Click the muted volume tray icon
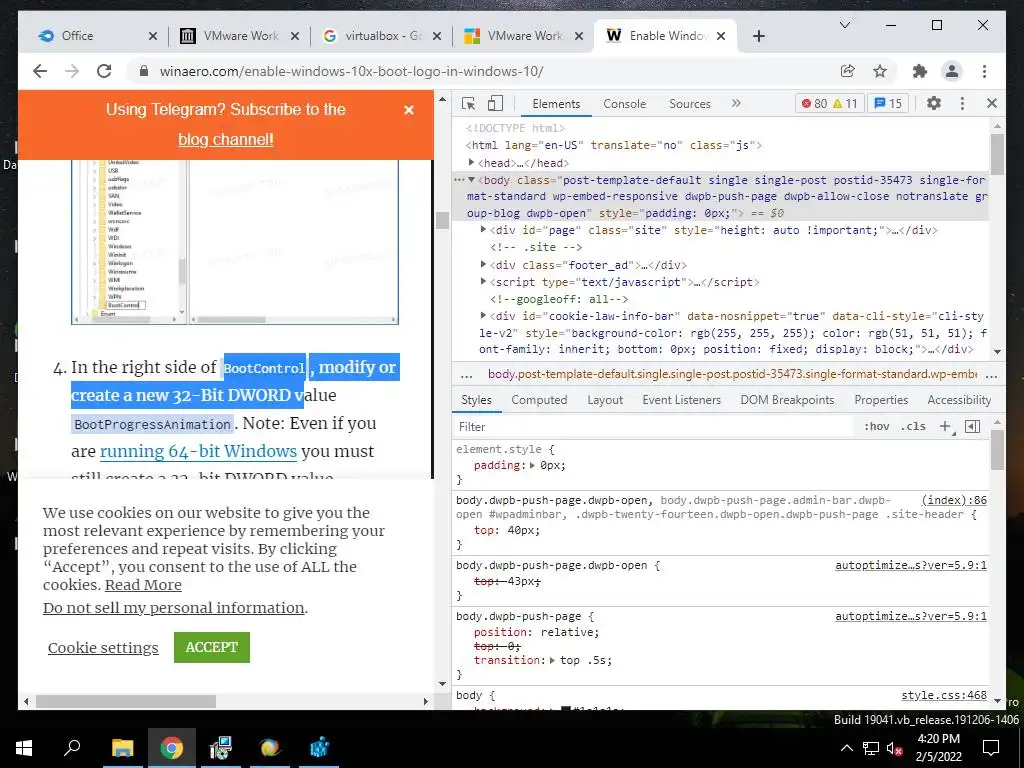The height and width of the screenshot is (768, 1024). (895, 748)
